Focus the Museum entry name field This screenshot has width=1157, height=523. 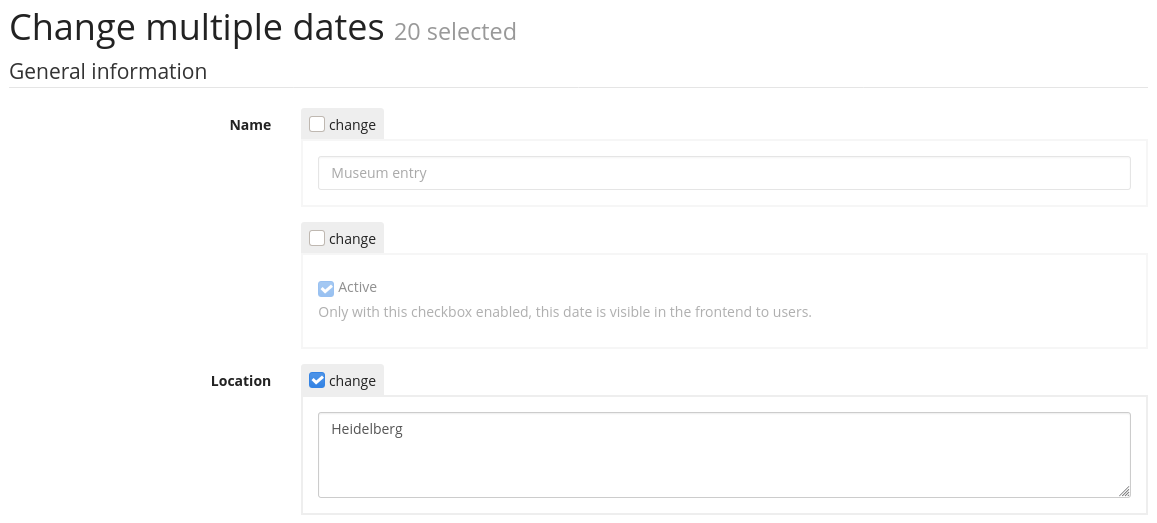[x=724, y=173]
